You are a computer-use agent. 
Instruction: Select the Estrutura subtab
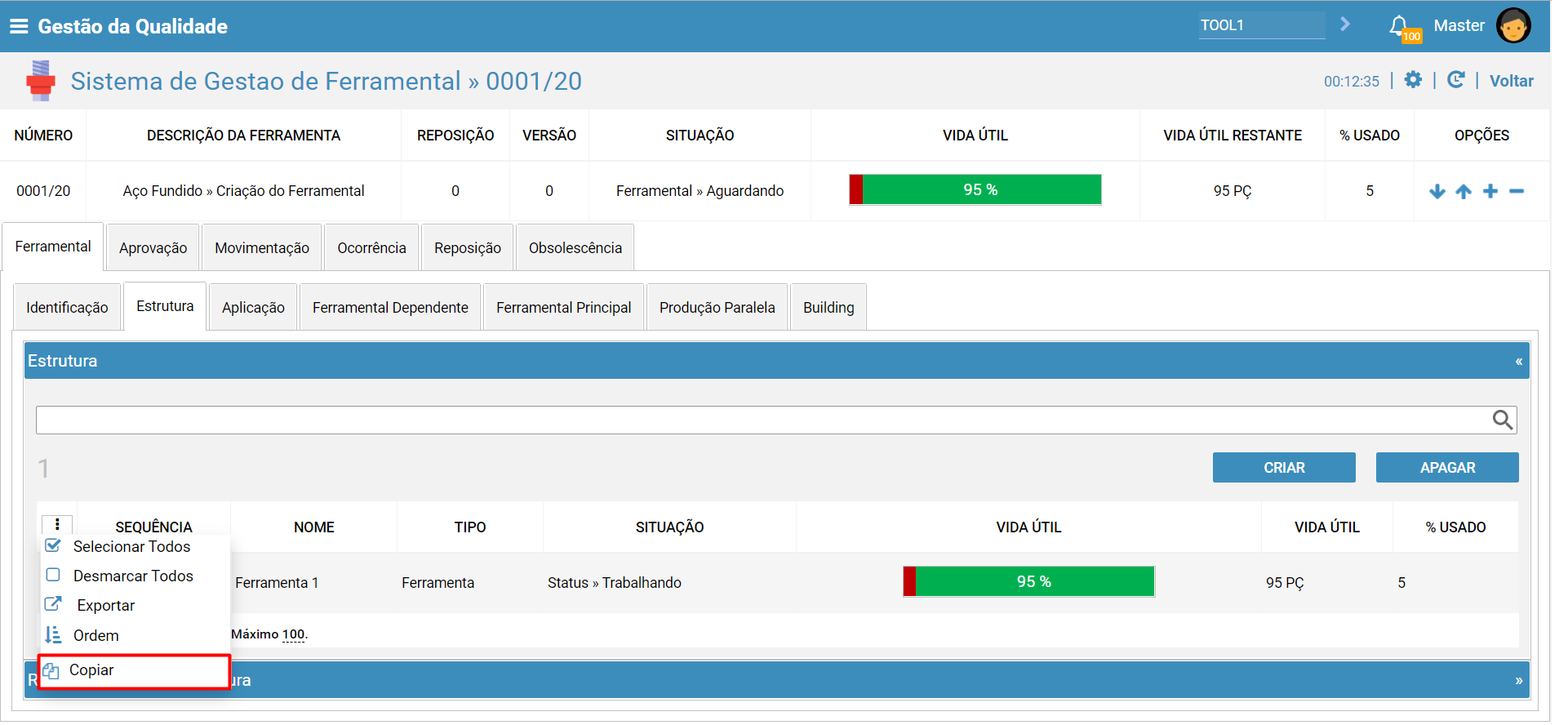pos(165,306)
